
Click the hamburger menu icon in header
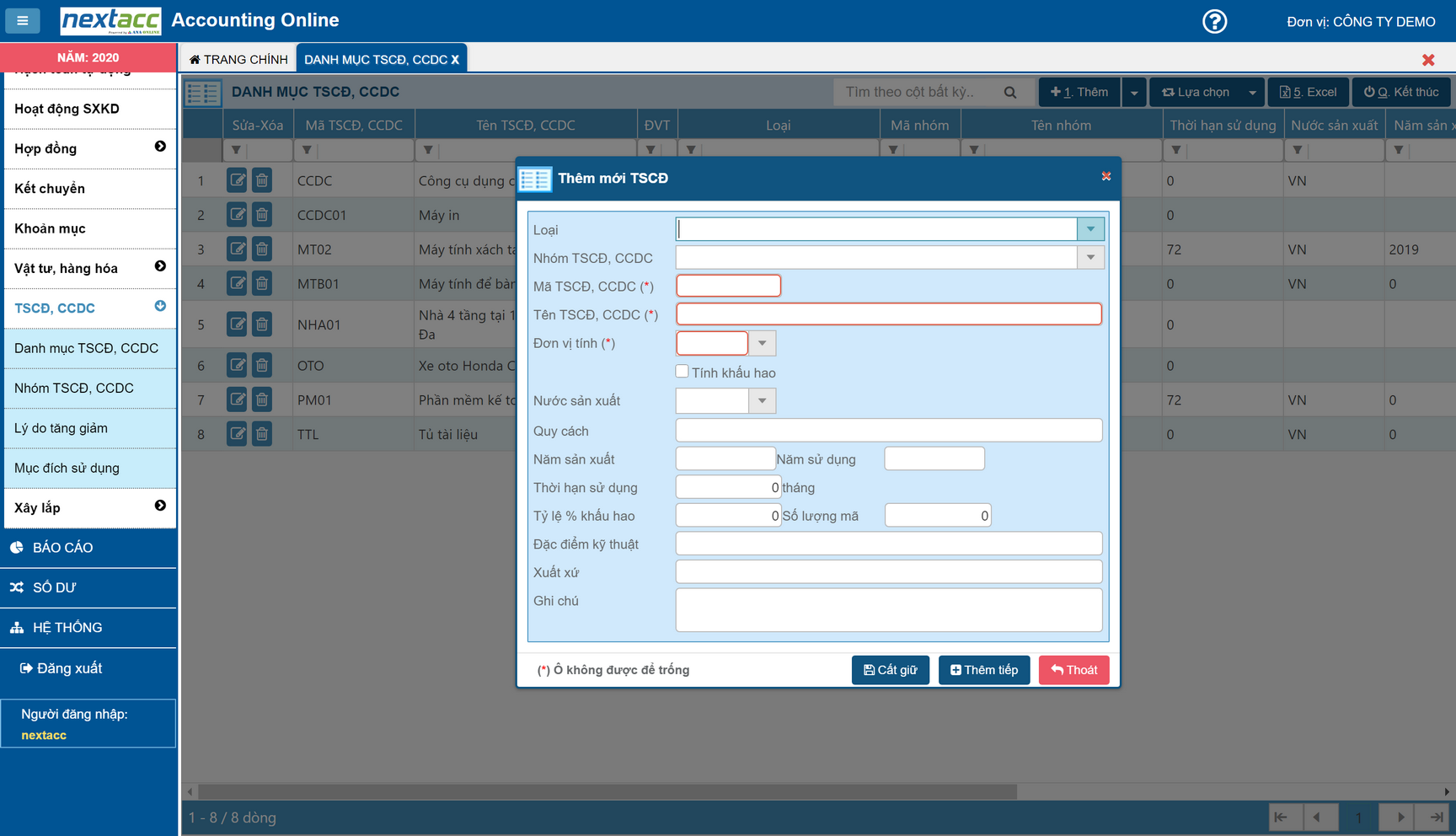[x=23, y=21]
